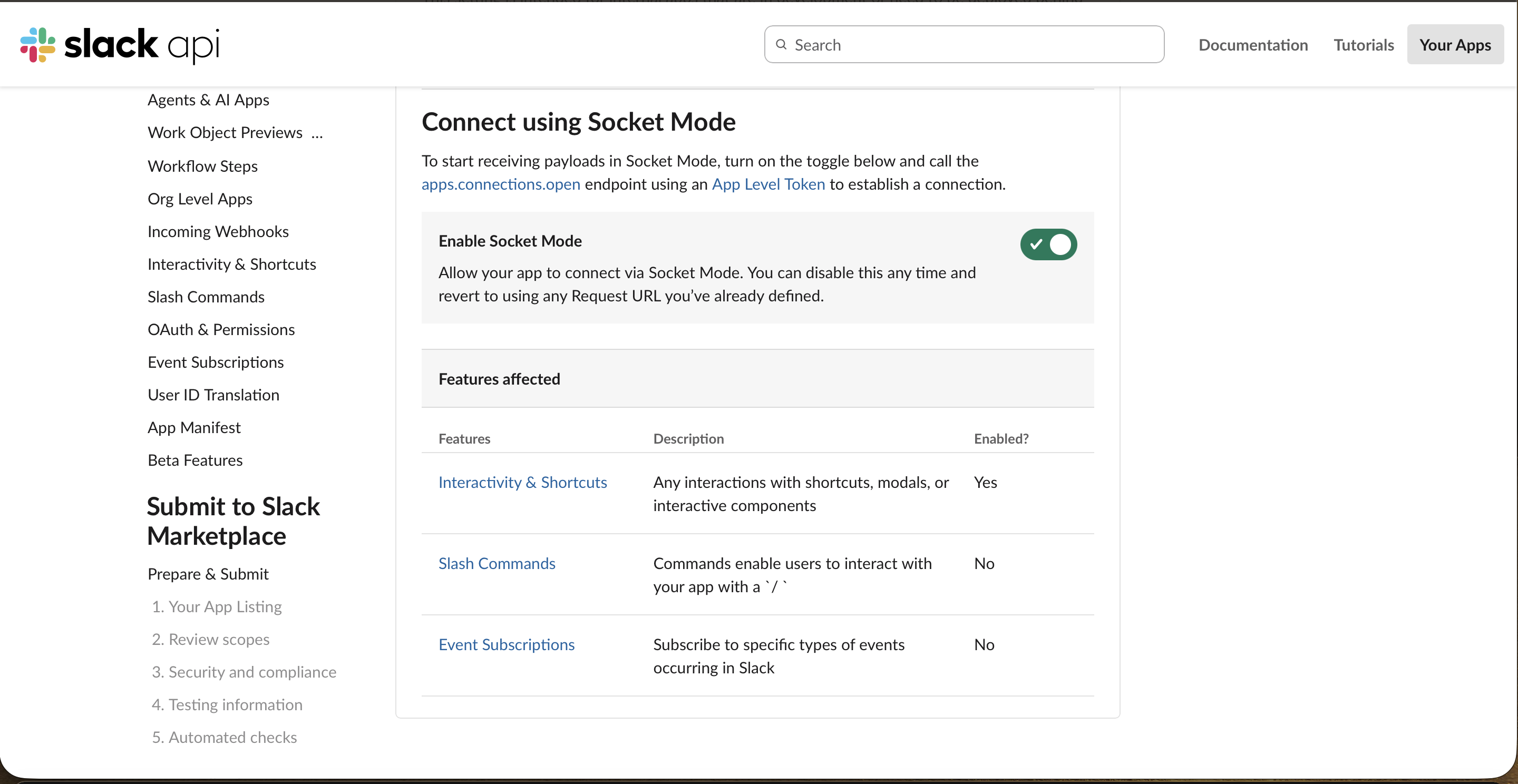Image resolution: width=1518 pixels, height=784 pixels.
Task: Click the Enable Socket Mode label
Action: [510, 241]
